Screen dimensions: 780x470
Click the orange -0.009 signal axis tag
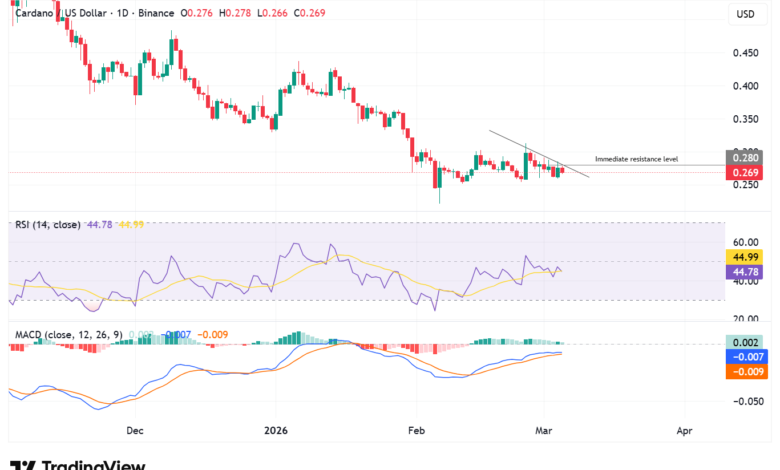pyautogui.click(x=745, y=370)
